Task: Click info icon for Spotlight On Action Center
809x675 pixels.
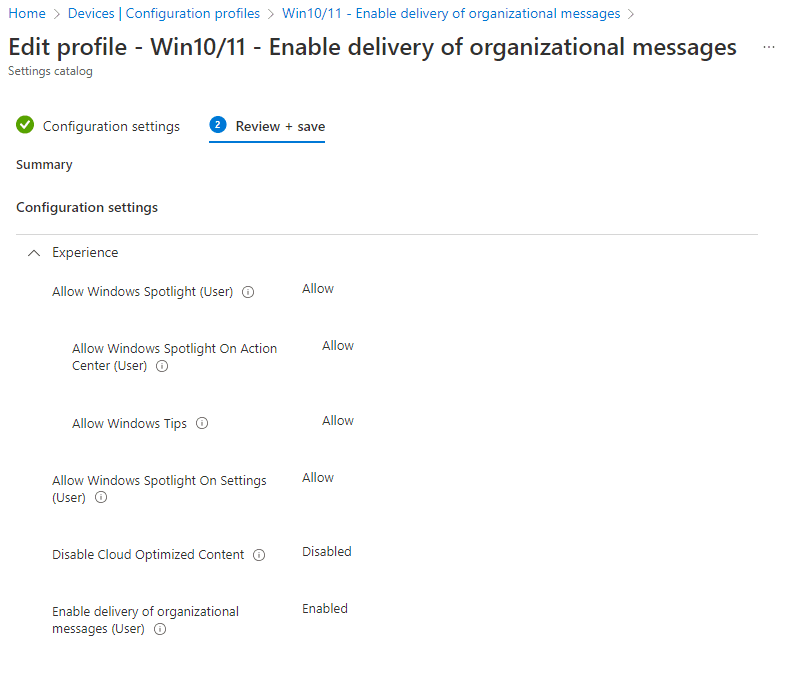Action: [163, 367]
